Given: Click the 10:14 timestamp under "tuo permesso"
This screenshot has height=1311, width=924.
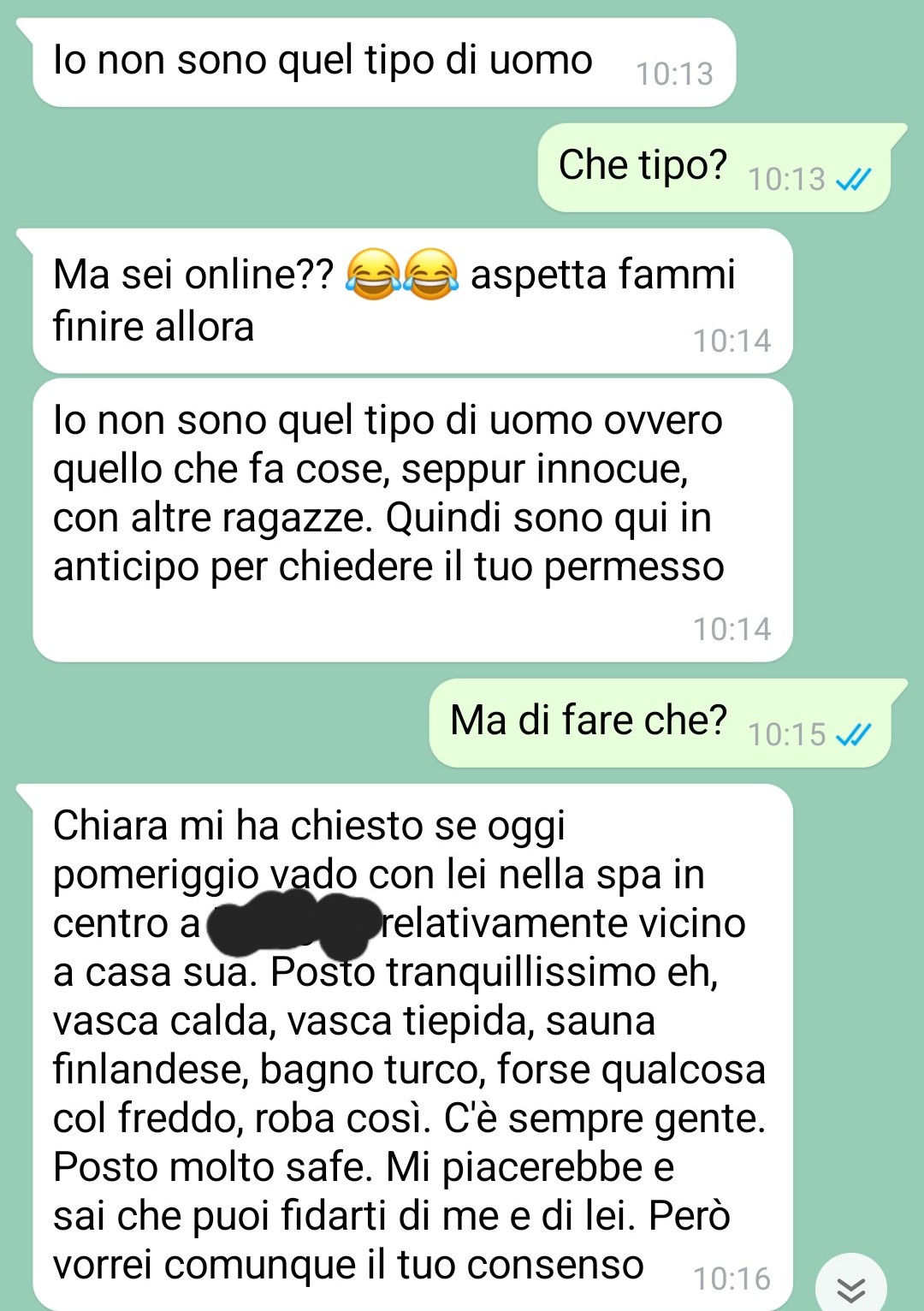Looking at the screenshot, I should click(x=731, y=629).
